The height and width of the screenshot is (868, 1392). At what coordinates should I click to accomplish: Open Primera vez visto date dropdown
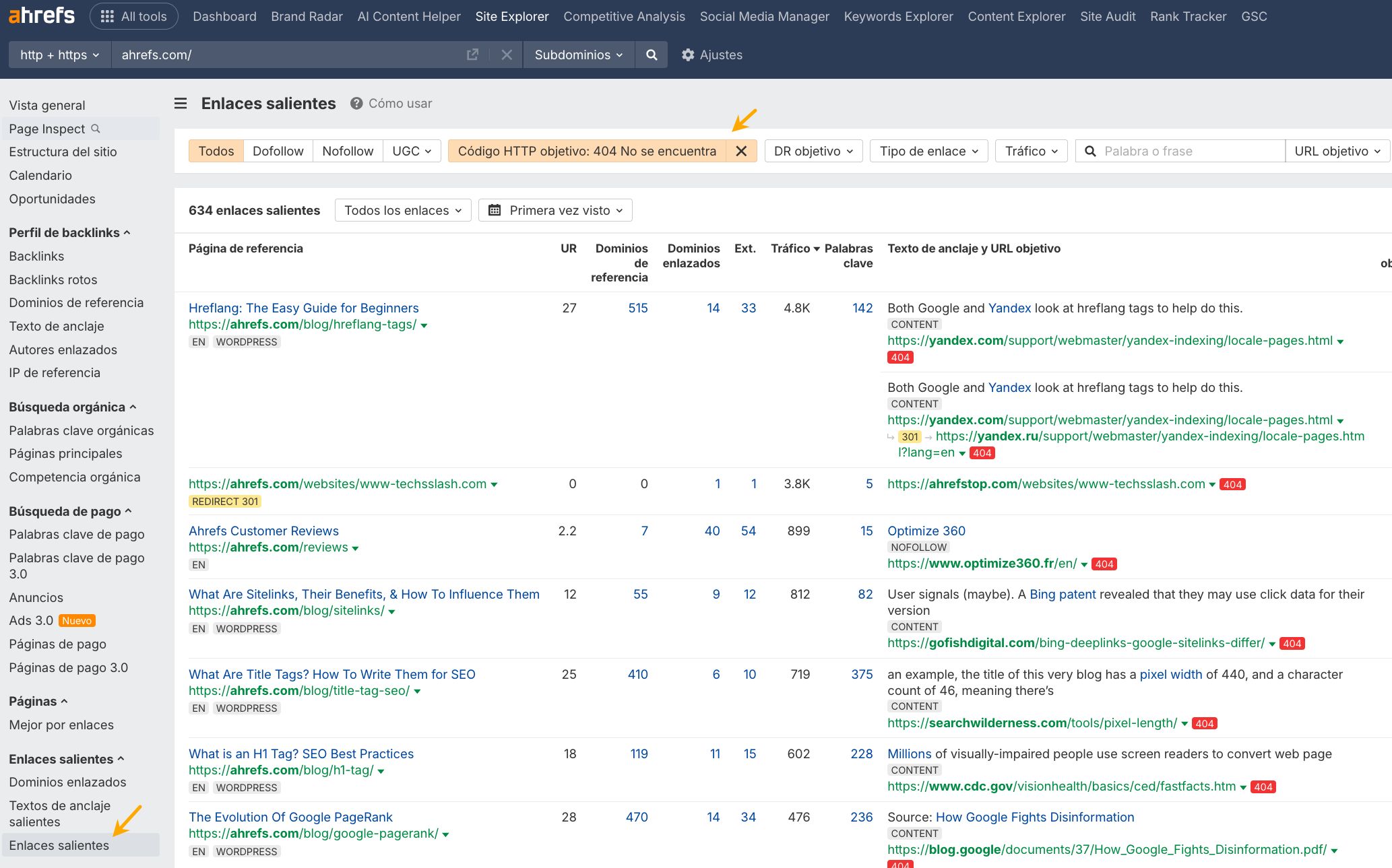click(555, 211)
